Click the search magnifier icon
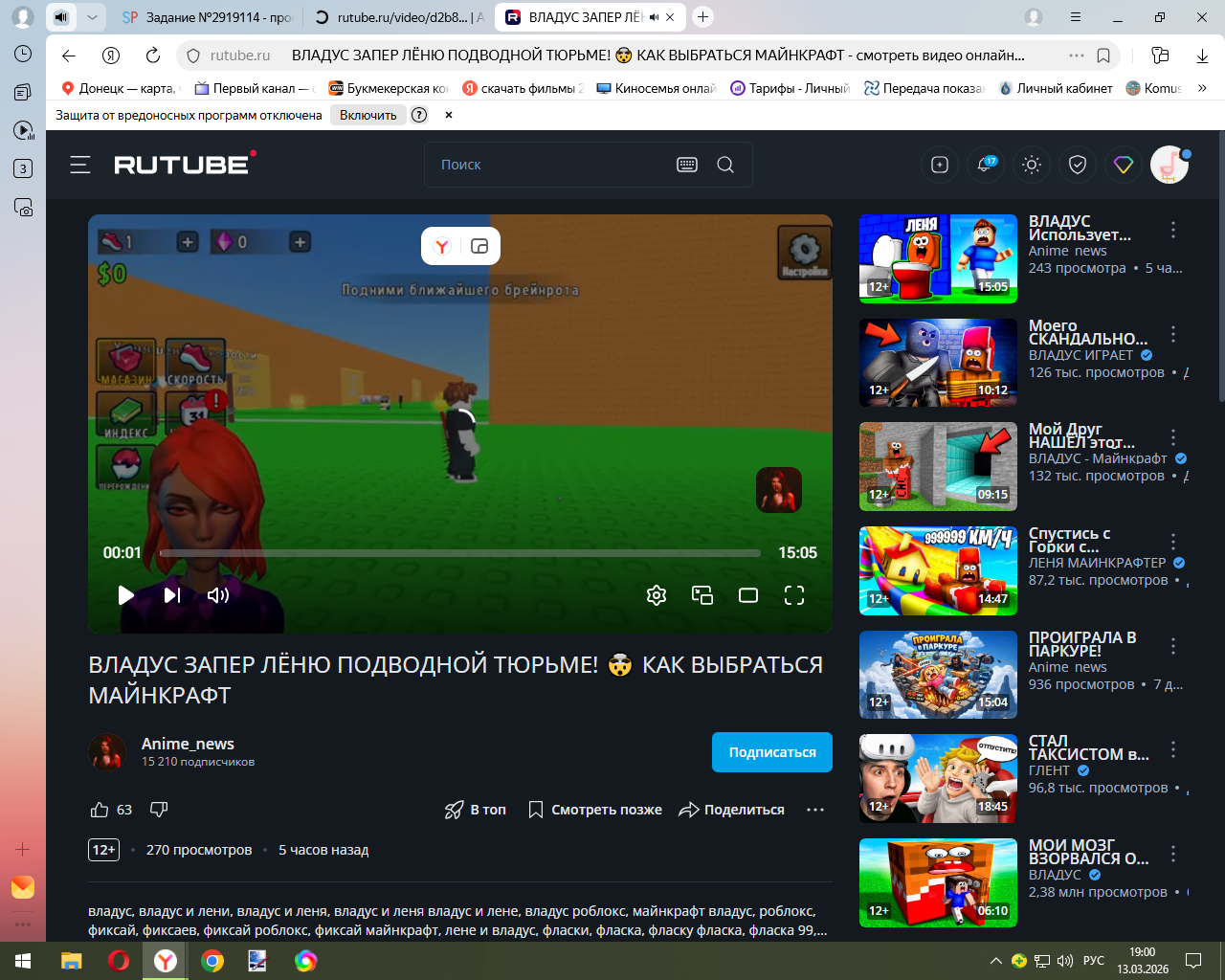Screen dimensions: 1225x980 click(x=725, y=165)
